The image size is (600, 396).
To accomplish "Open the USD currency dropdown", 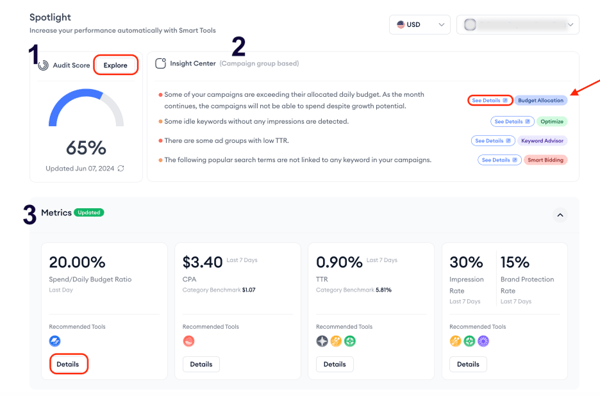I will click(420, 24).
